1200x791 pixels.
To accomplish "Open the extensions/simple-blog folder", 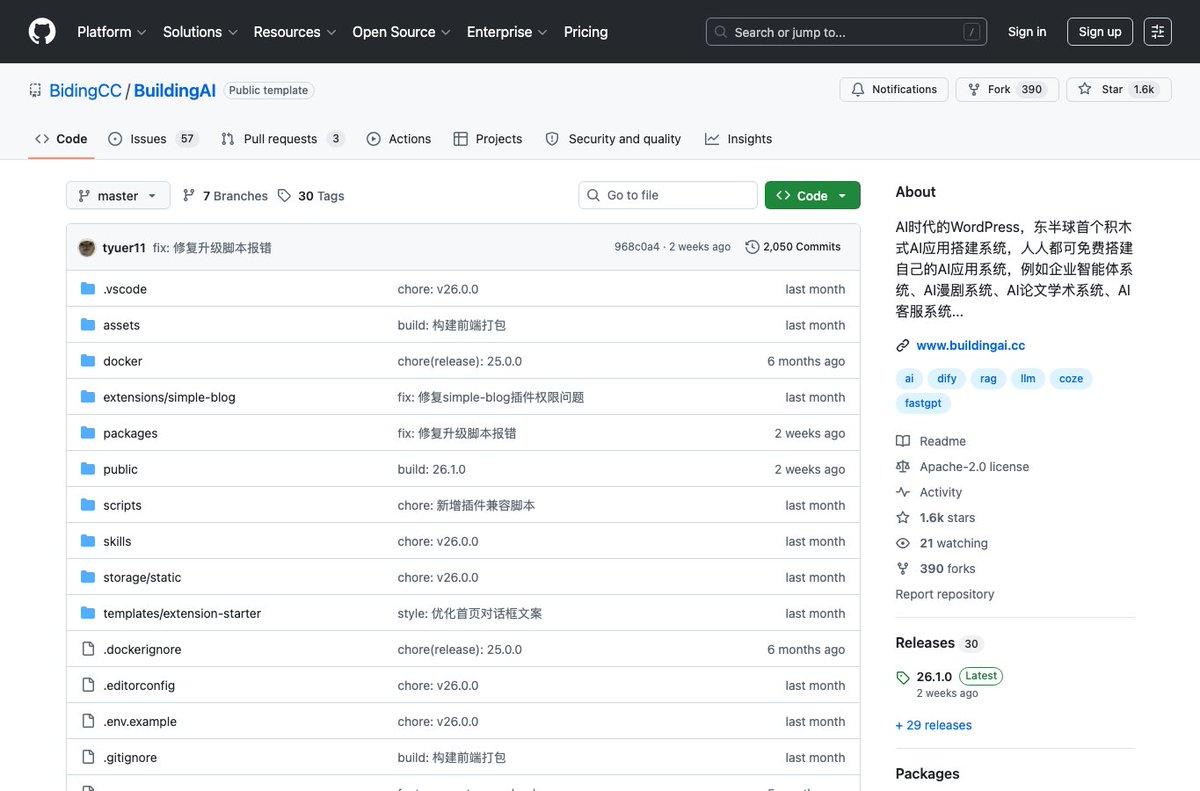I will [169, 397].
